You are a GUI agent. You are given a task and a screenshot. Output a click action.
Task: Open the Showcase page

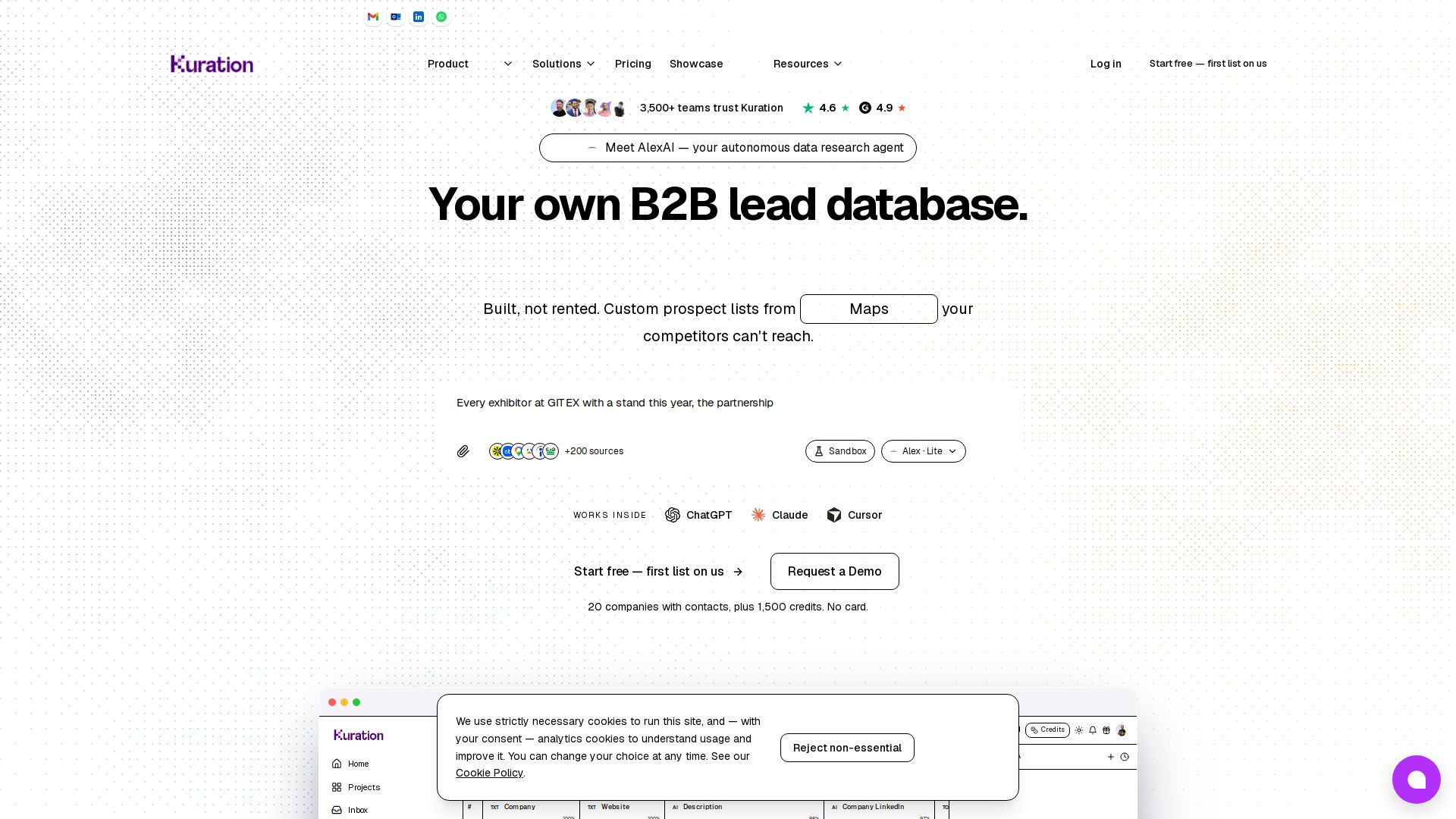[x=696, y=64]
